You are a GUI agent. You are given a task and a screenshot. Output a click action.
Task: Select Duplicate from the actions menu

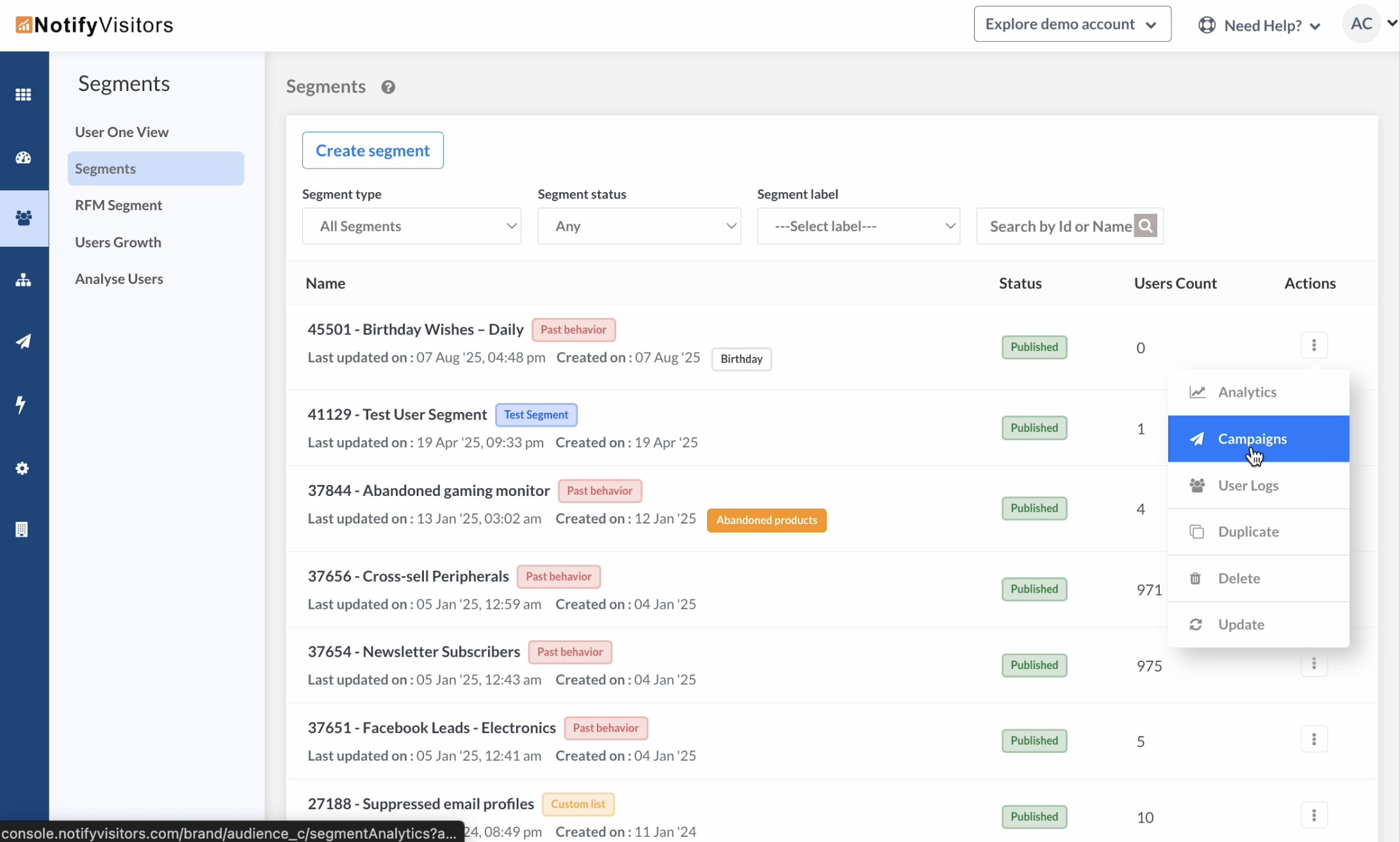coord(1248,532)
